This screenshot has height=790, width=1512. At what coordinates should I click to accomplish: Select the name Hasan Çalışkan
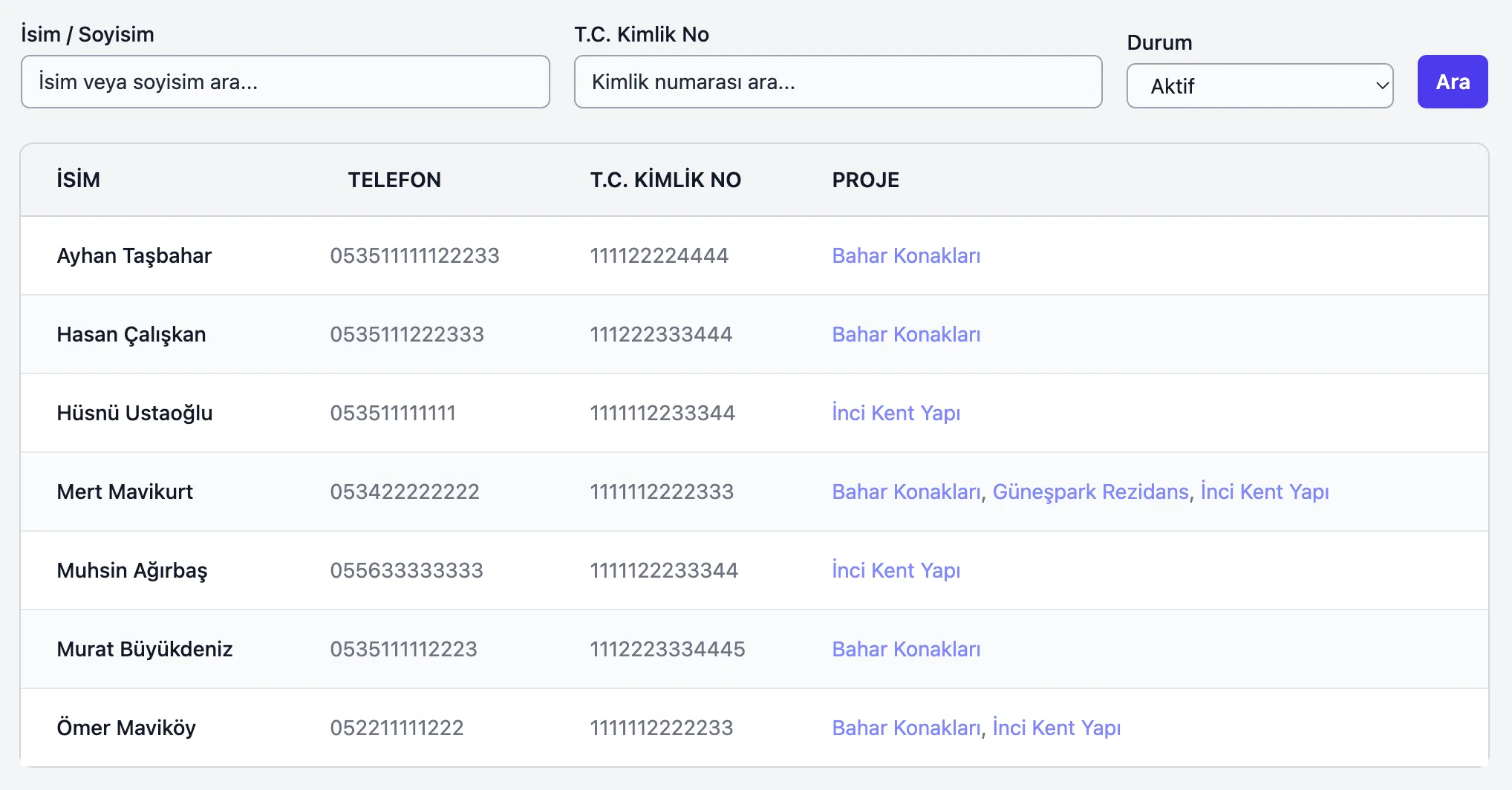pos(131,334)
